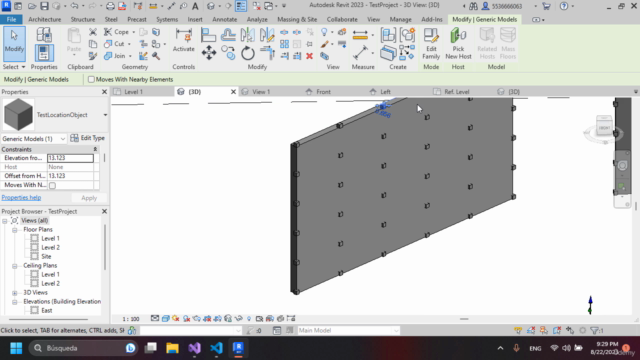The height and width of the screenshot is (360, 640).
Task: Click the Delete red X icon
Action: click(x=309, y=56)
